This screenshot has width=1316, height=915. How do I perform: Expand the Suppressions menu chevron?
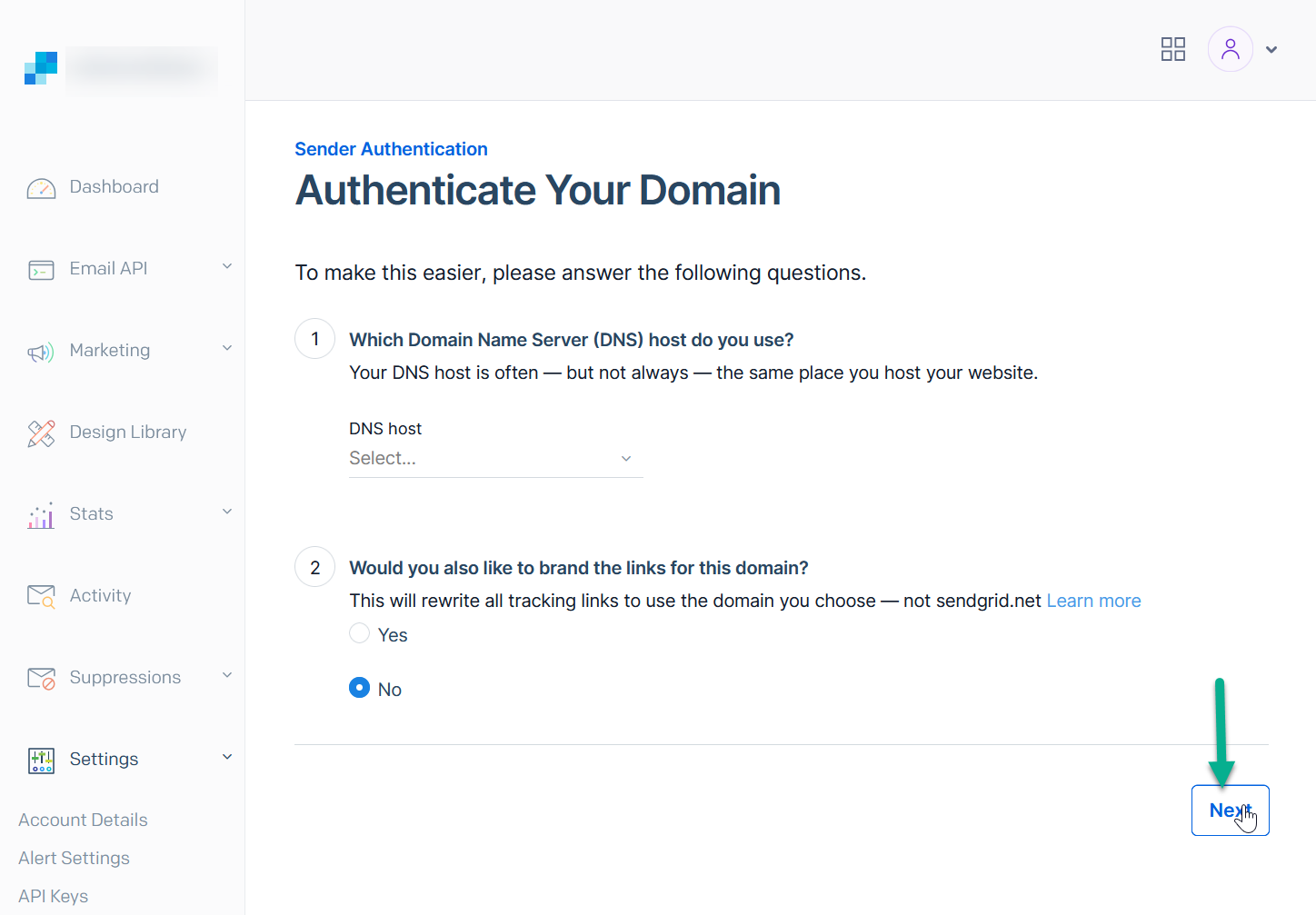[x=227, y=675]
